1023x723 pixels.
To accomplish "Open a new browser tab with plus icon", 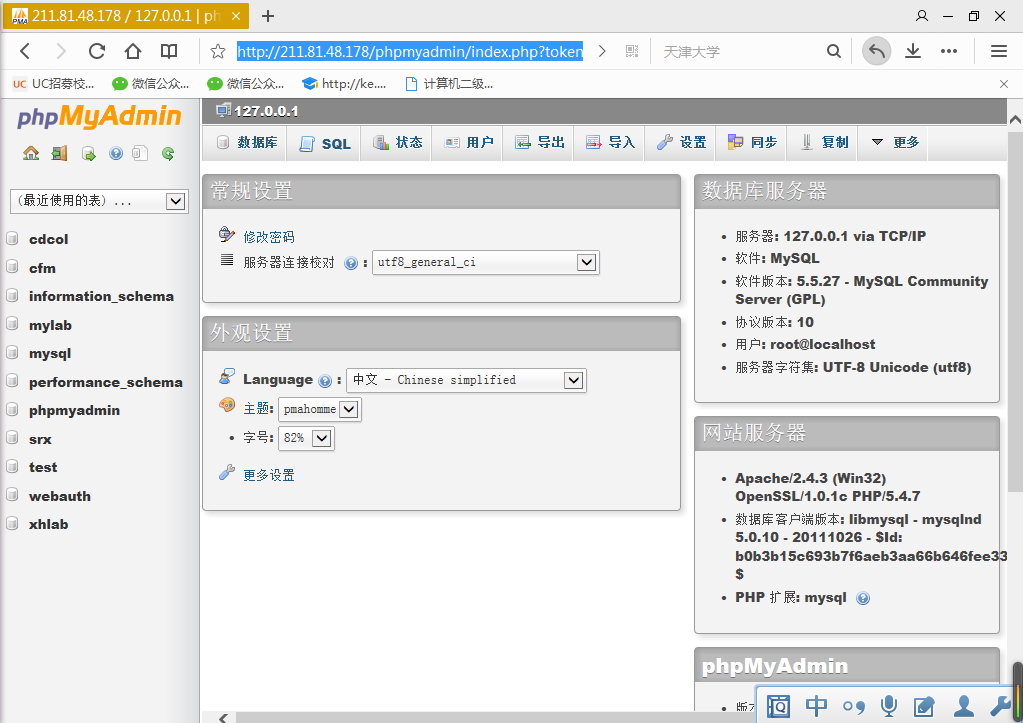I will coord(267,16).
